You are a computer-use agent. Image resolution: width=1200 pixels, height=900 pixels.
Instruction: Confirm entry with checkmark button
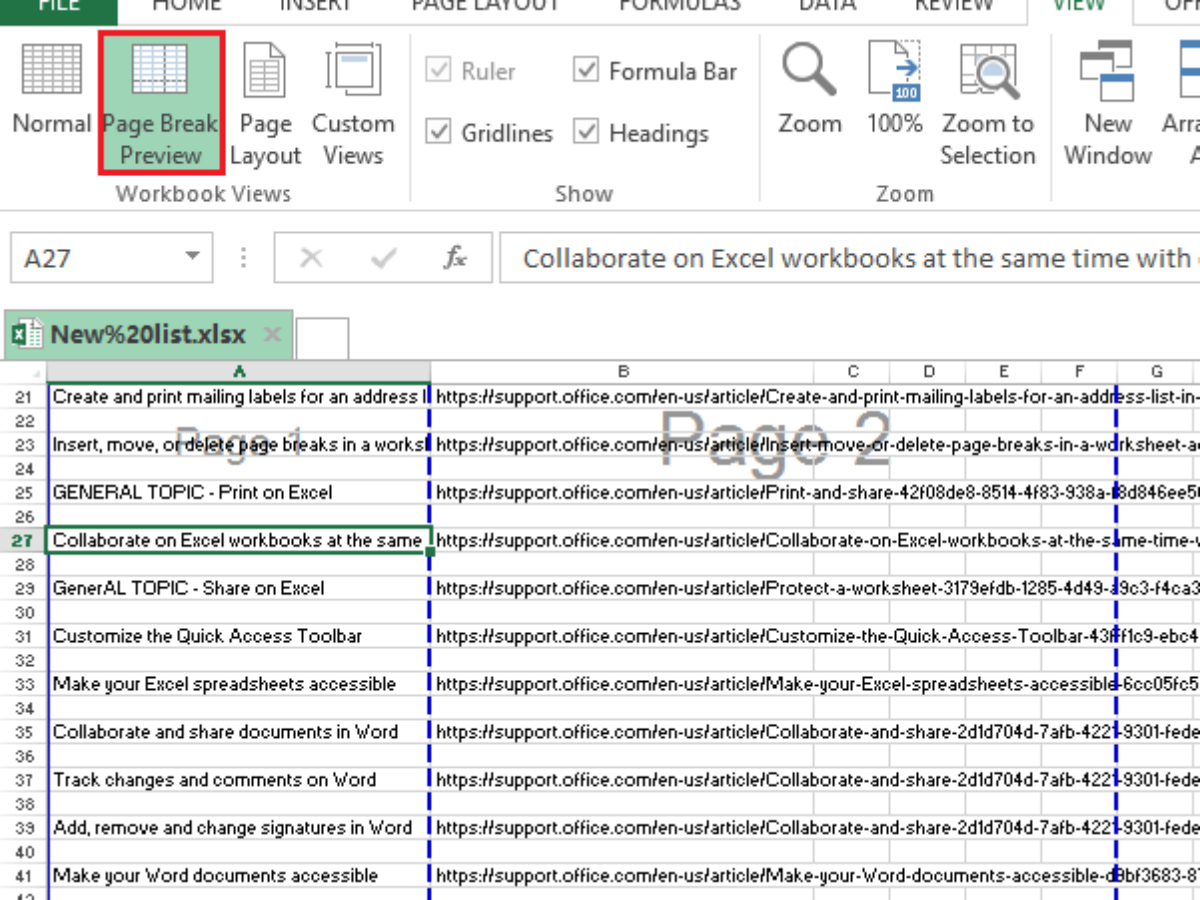[x=383, y=259]
